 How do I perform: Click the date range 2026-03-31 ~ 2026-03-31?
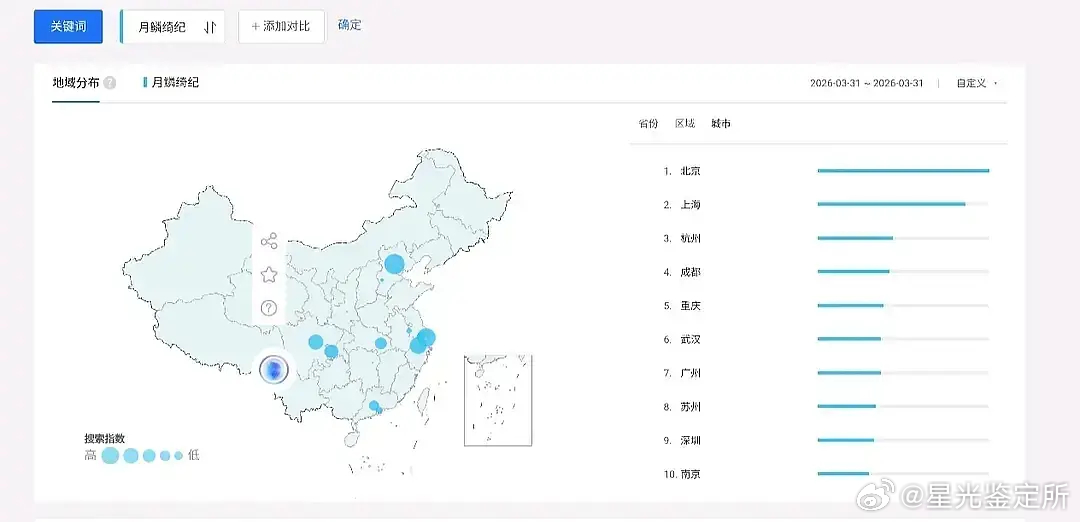866,83
